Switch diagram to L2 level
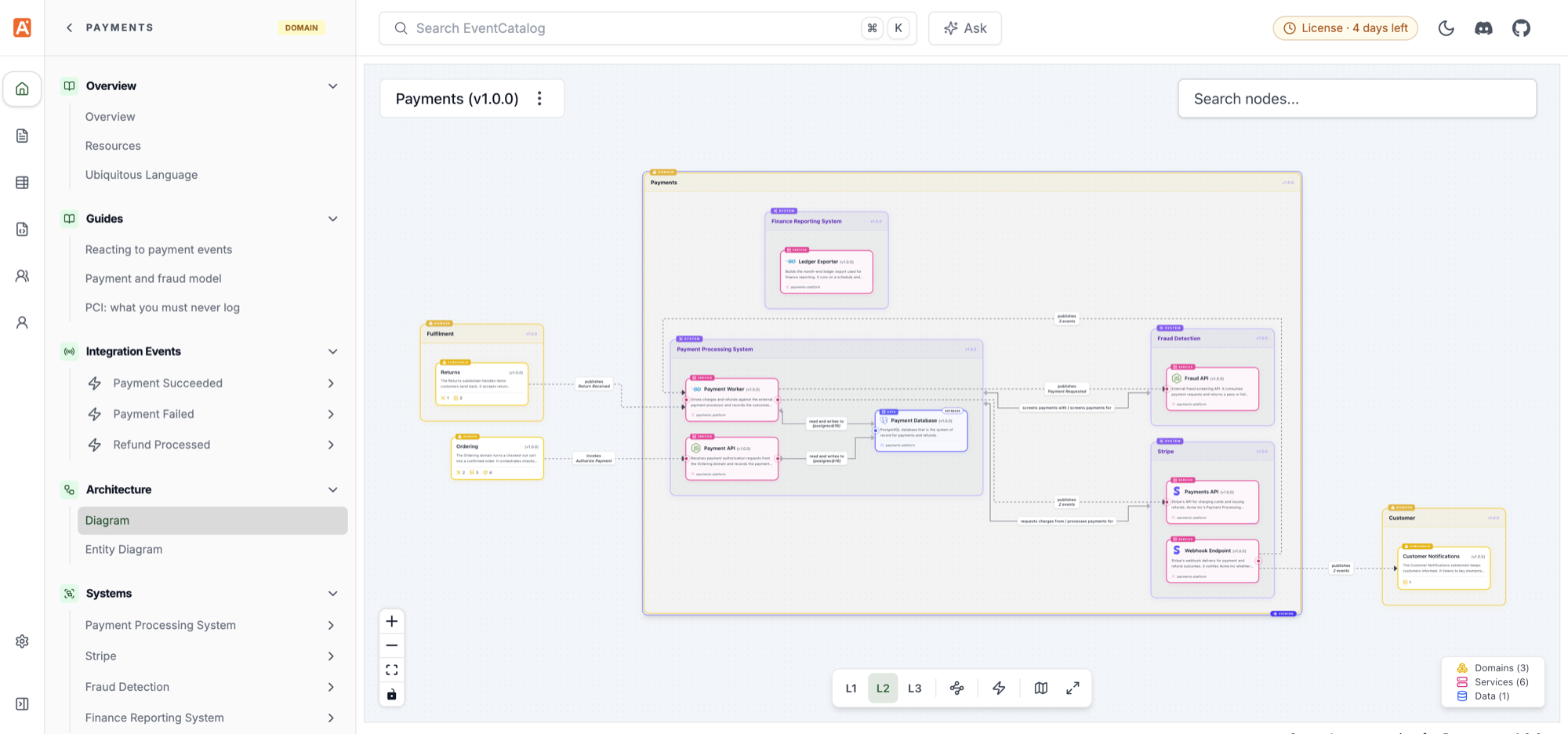Image resolution: width=1568 pixels, height=734 pixels. [883, 689]
